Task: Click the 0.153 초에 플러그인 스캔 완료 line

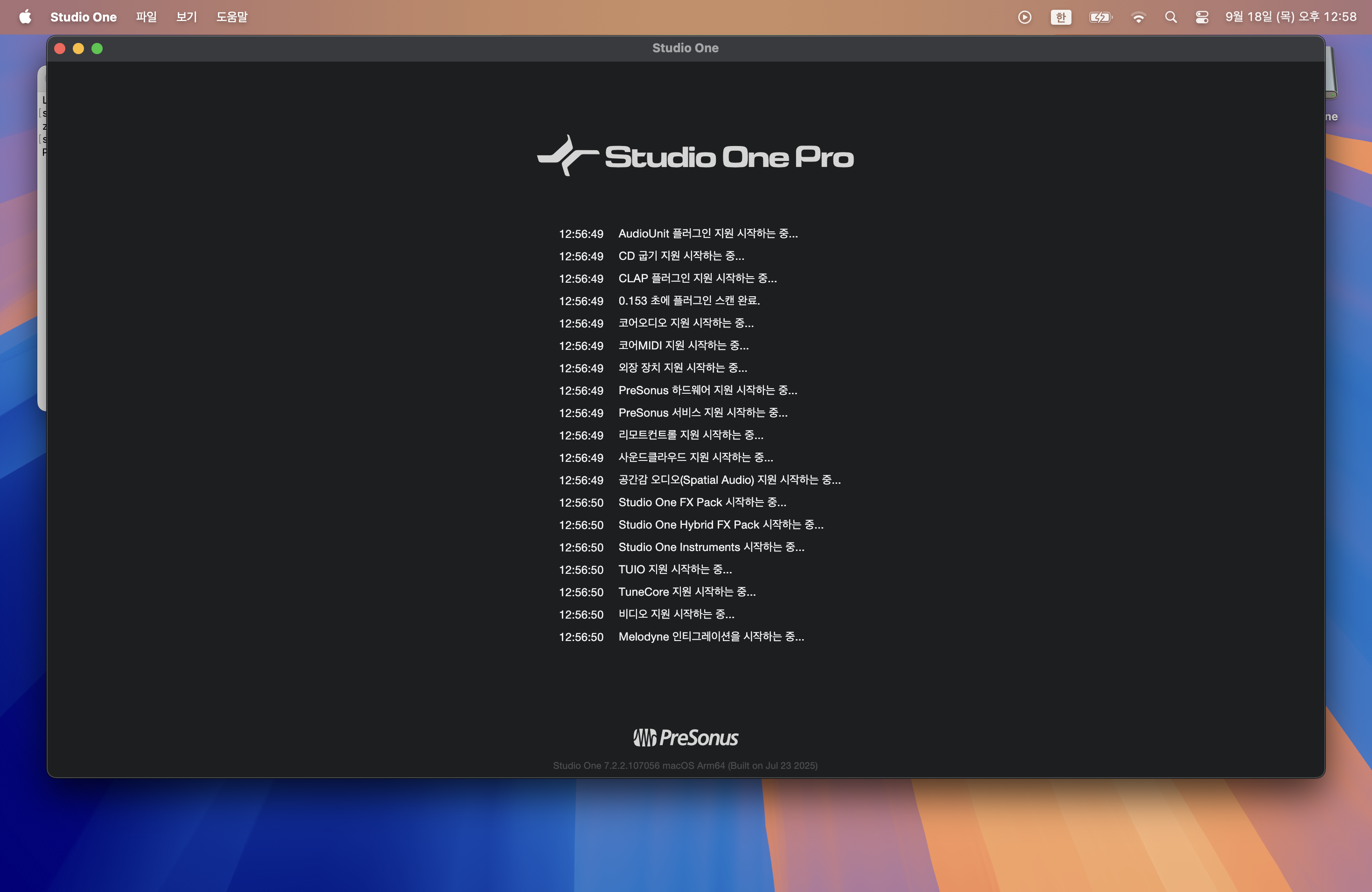Action: pyautogui.click(x=659, y=301)
